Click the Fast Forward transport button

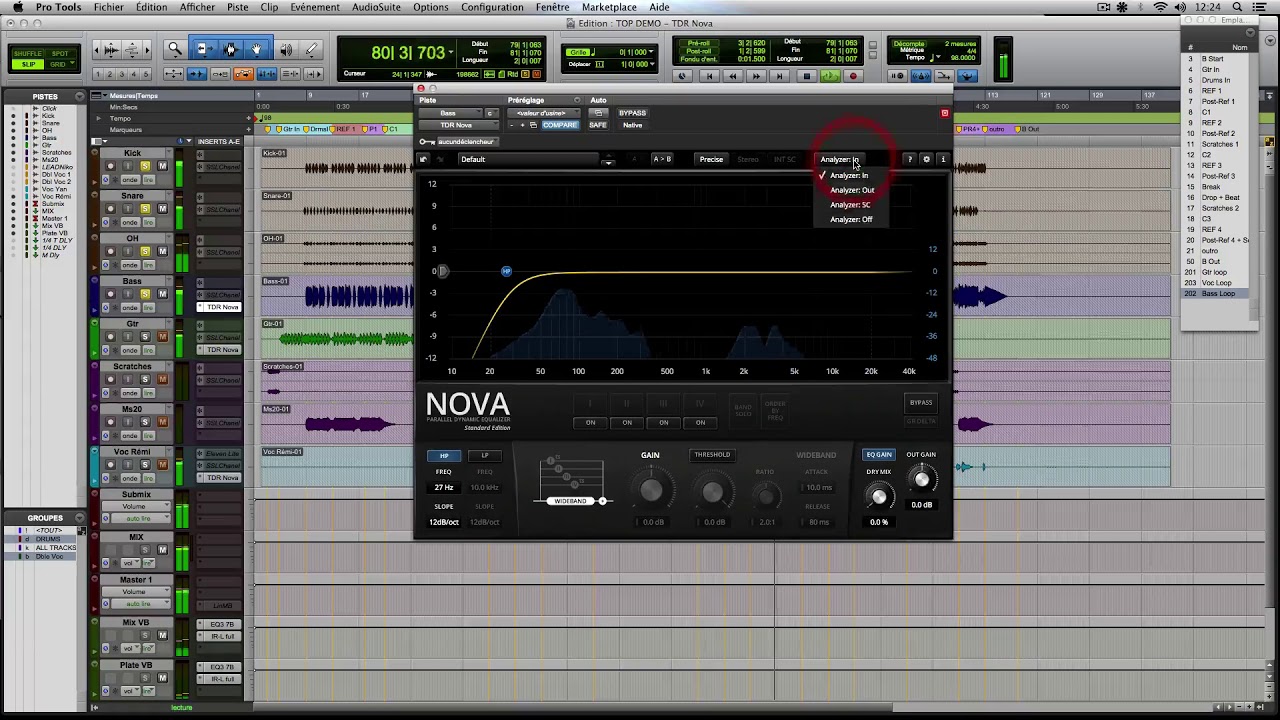[757, 76]
